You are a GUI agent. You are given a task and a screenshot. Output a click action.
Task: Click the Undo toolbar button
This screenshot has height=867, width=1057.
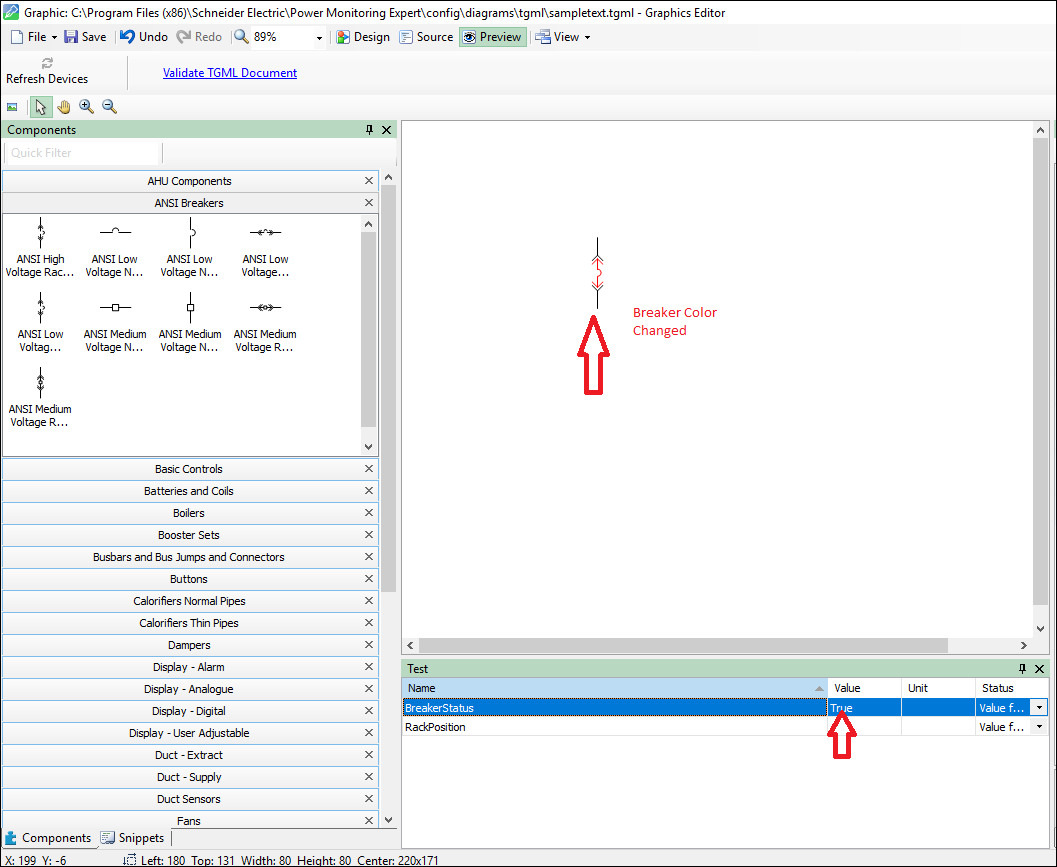[x=143, y=37]
